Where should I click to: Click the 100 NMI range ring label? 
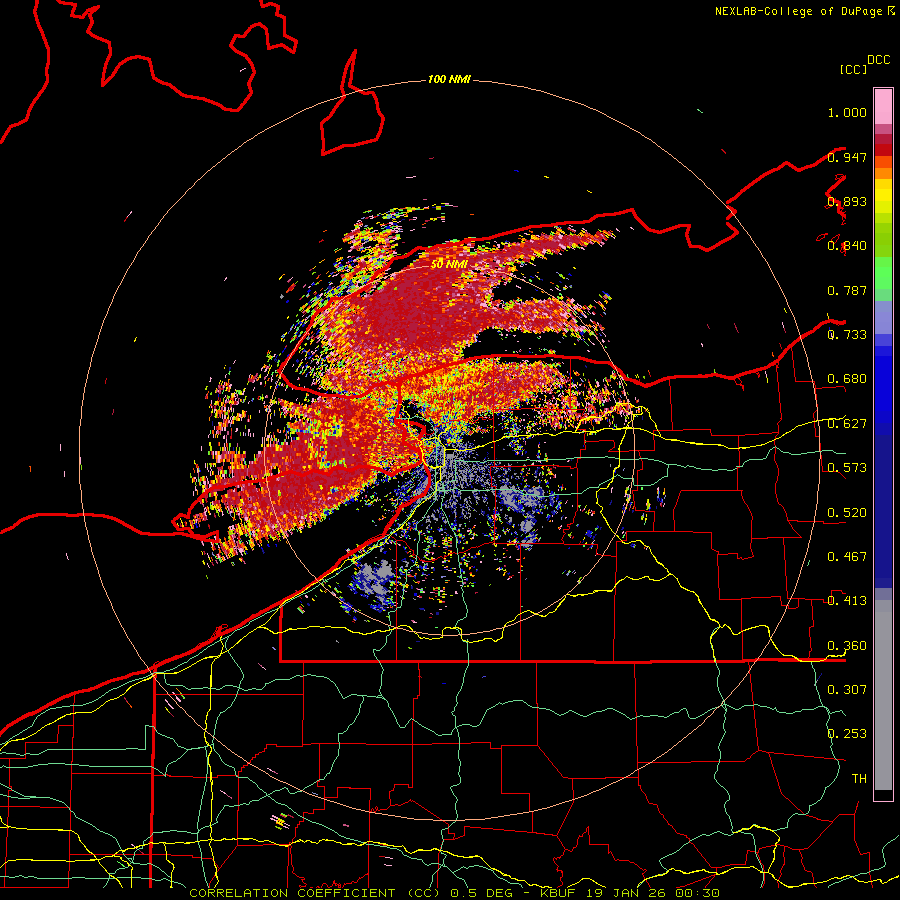(449, 79)
